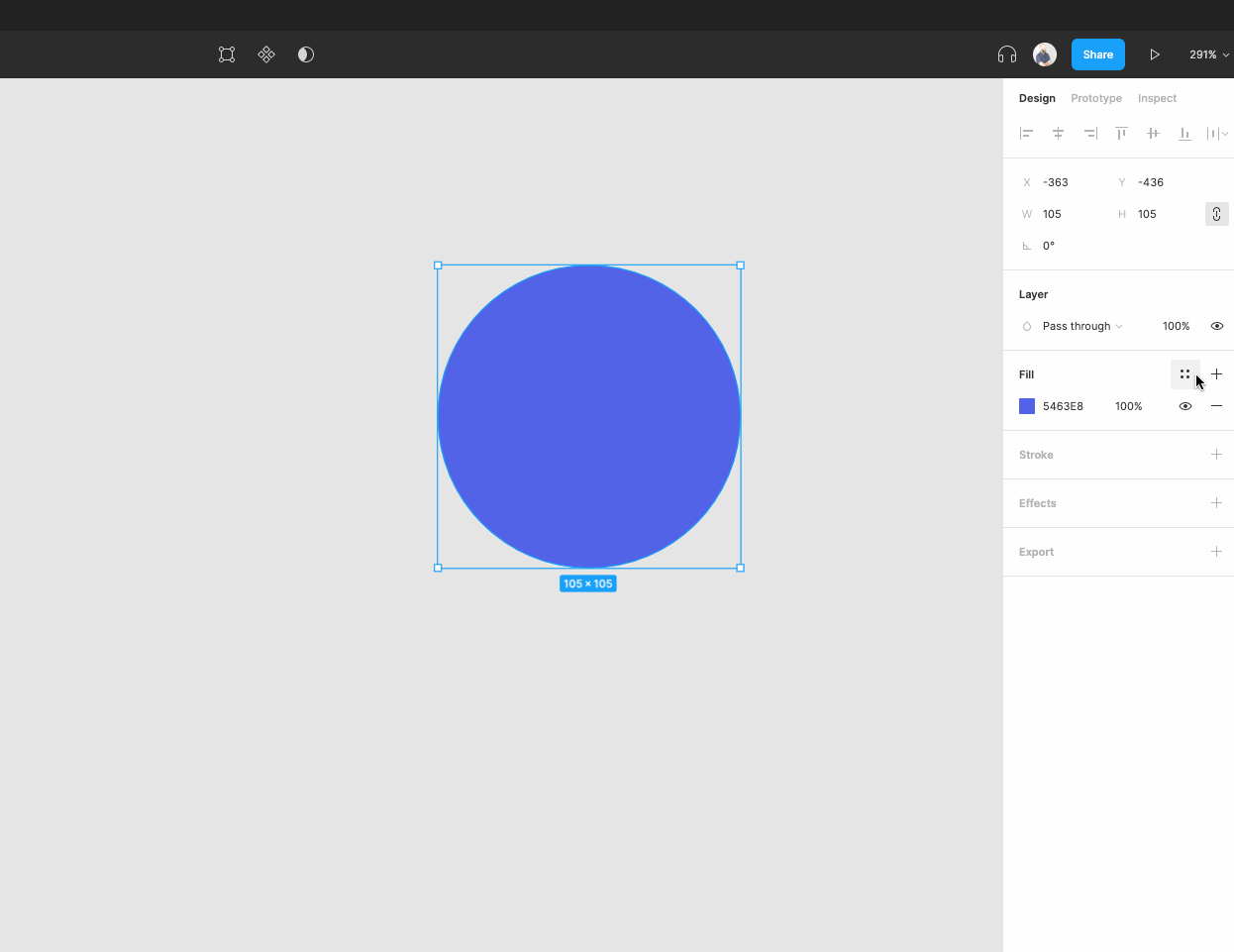
Task: Click the top-left selection handle of circle
Action: pyautogui.click(x=438, y=265)
